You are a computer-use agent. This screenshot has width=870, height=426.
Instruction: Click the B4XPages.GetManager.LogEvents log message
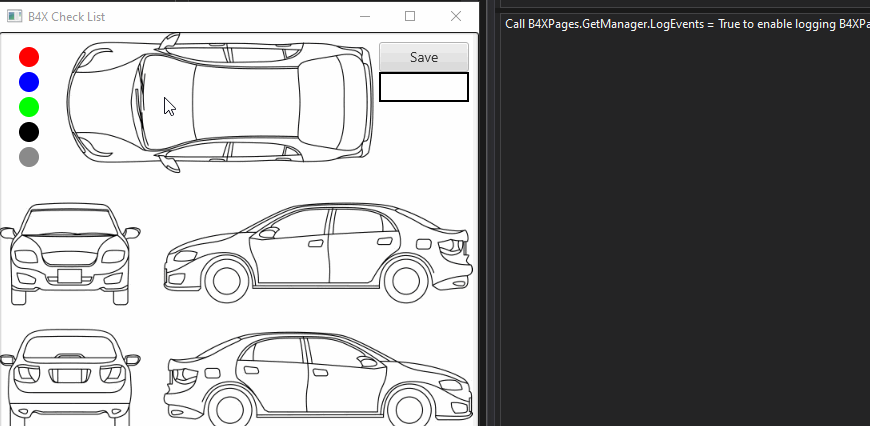click(687, 24)
